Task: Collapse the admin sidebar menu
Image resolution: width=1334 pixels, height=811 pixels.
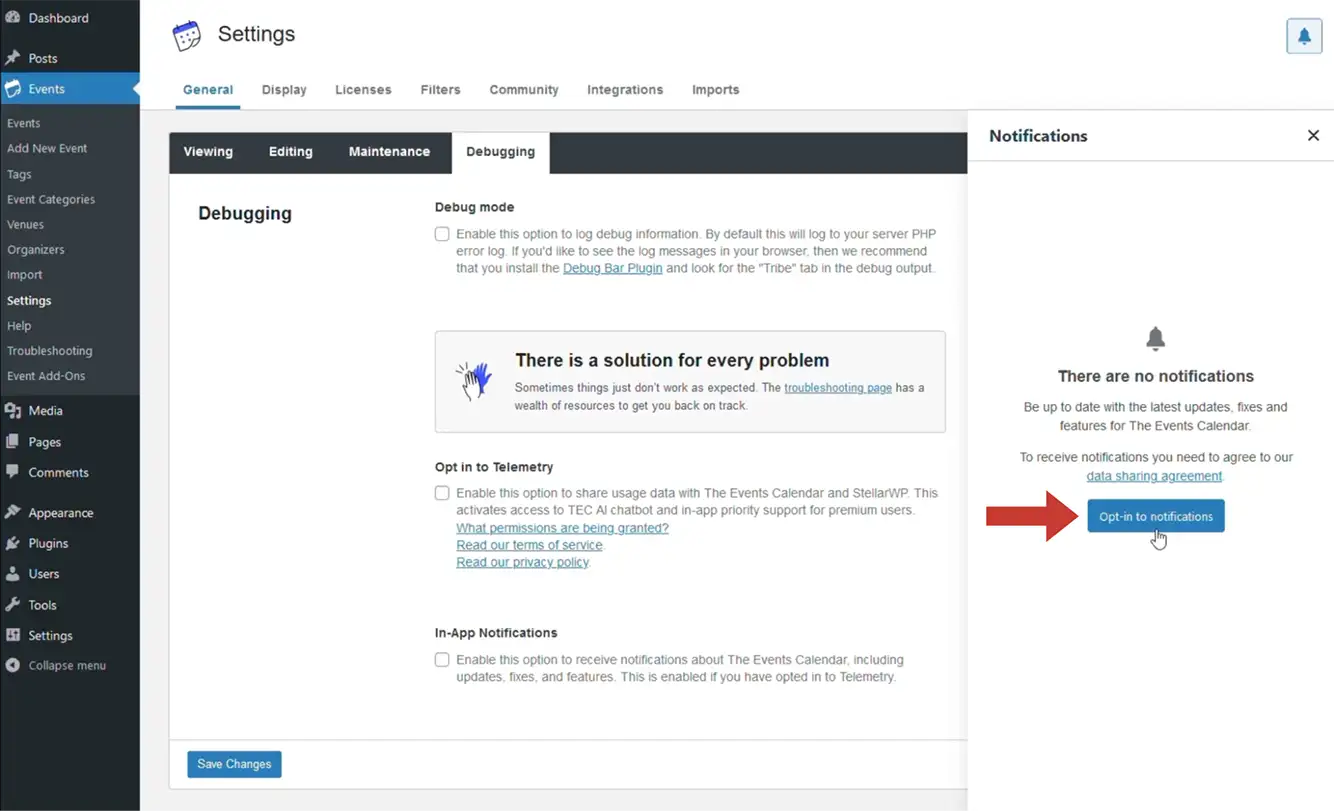Action: (56, 665)
